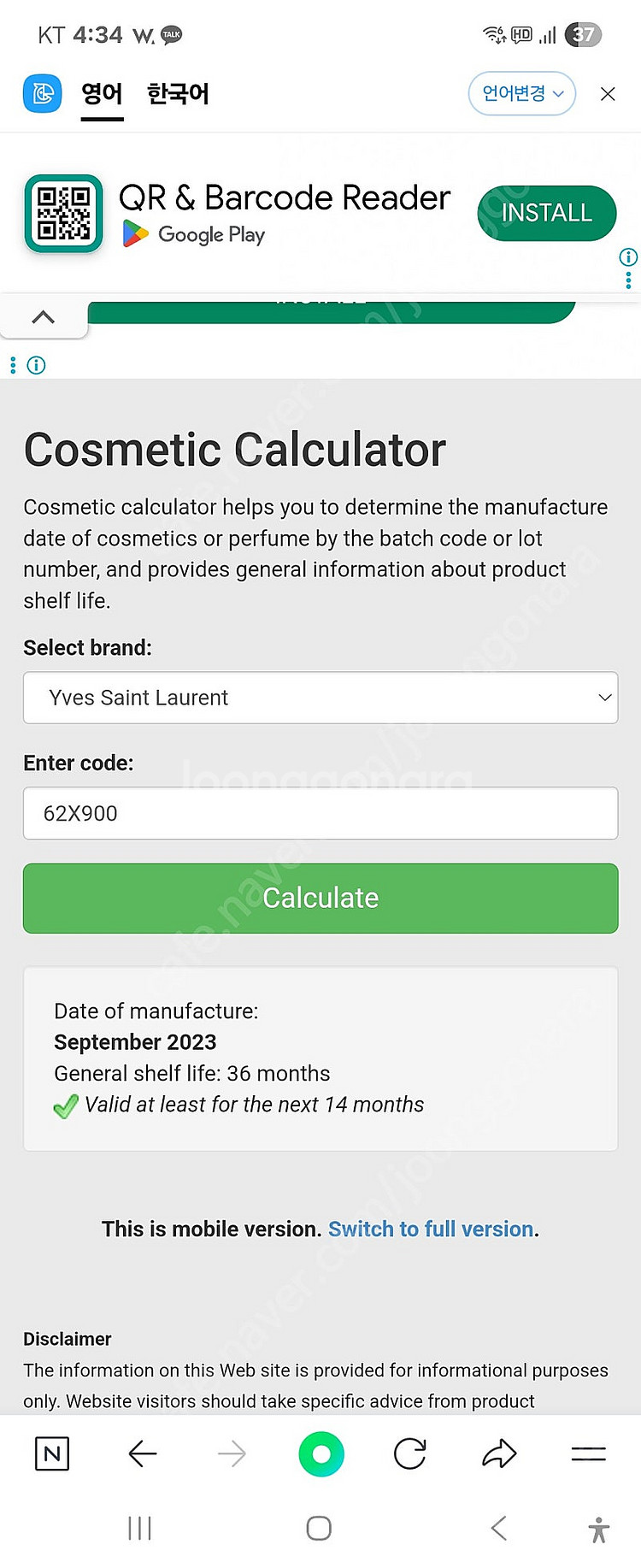
Task: Tap the browser forward arrow
Action: point(232,1453)
